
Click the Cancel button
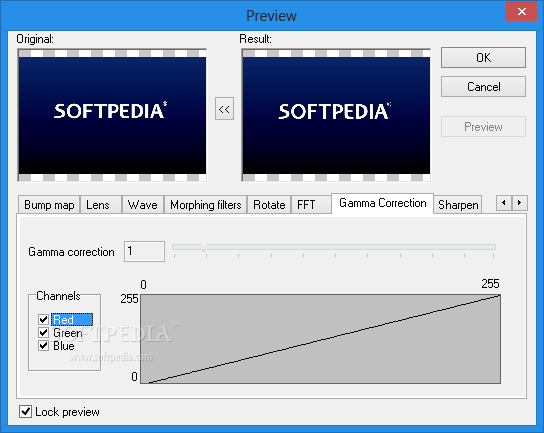(483, 86)
